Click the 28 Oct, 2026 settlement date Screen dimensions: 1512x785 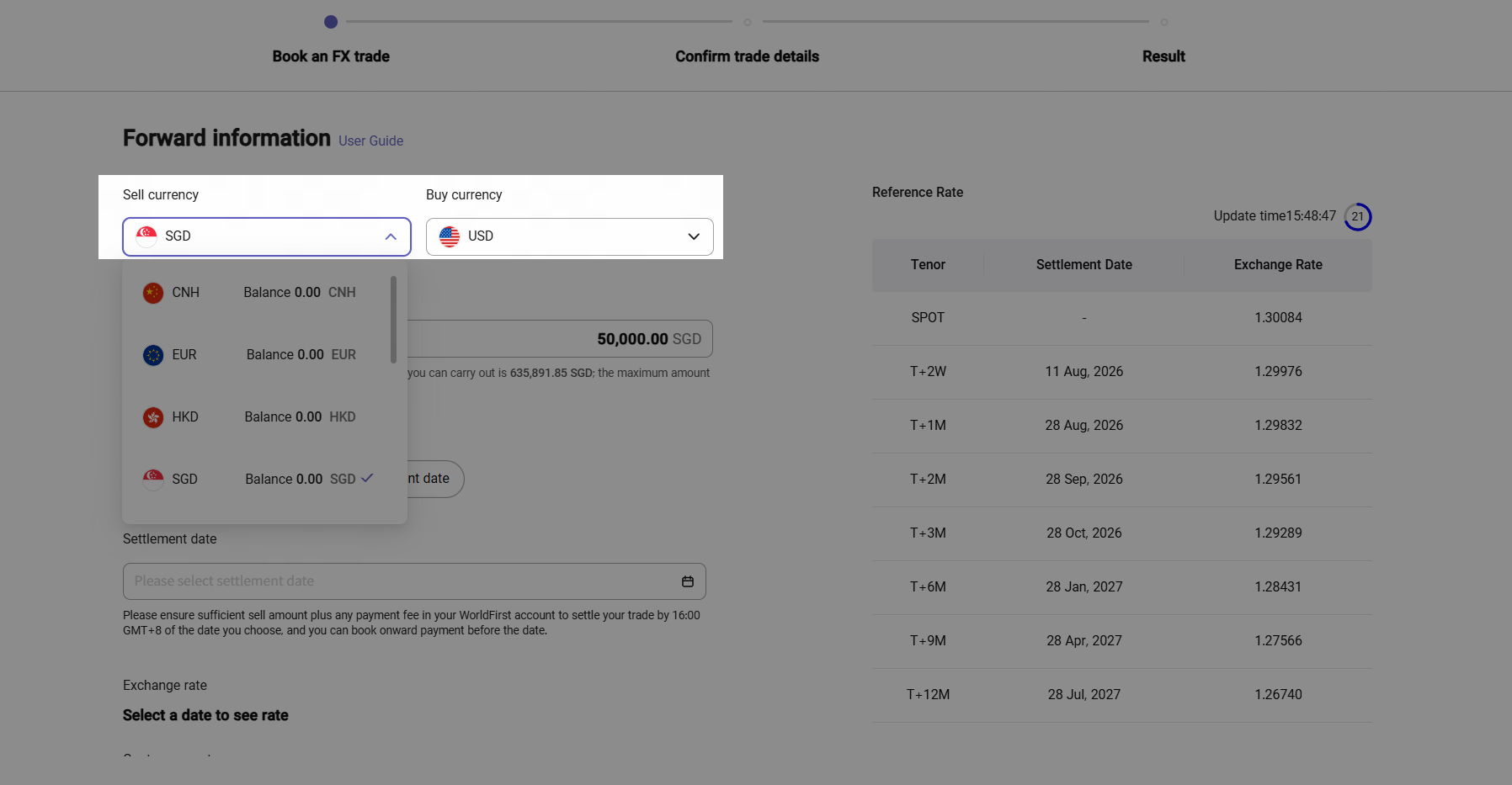(x=1084, y=533)
